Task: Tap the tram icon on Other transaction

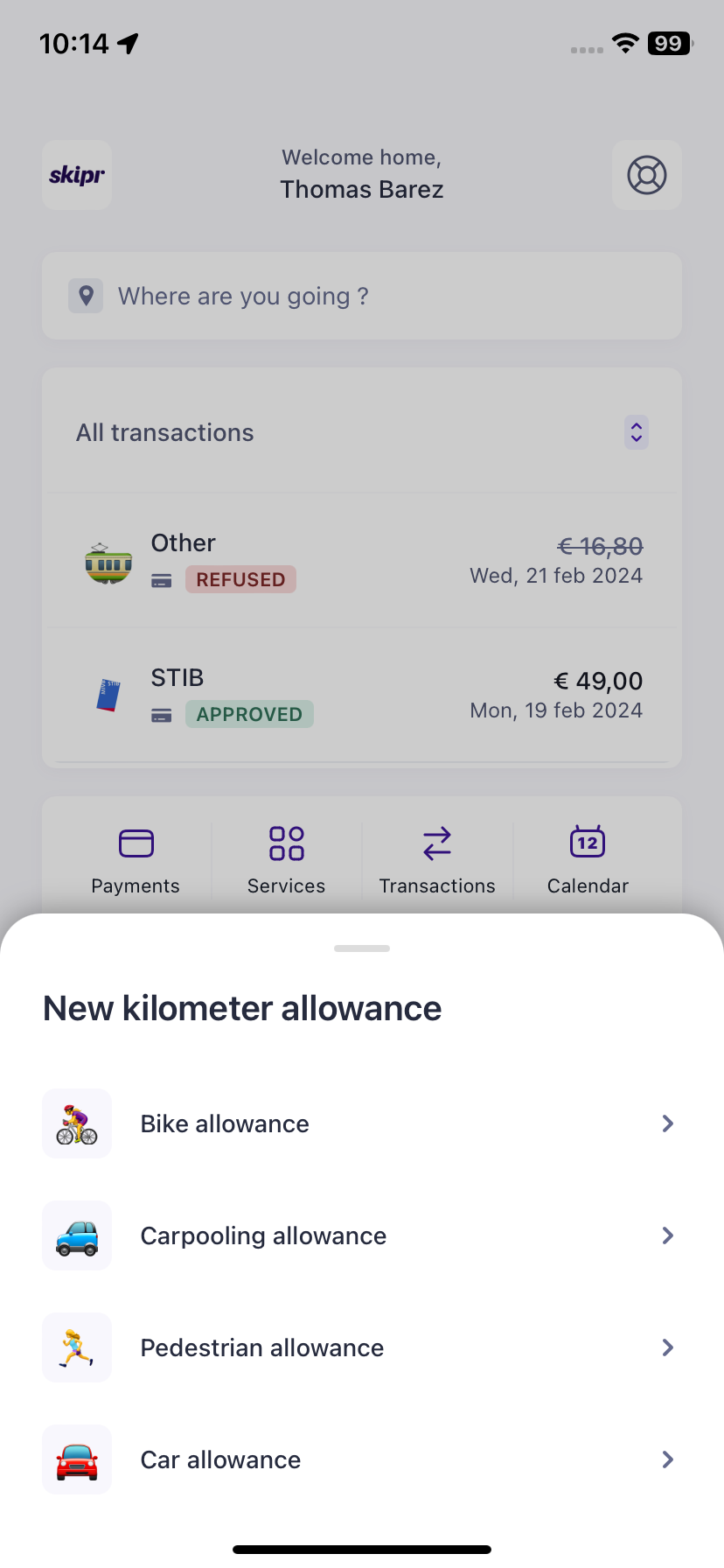Action: (x=108, y=562)
